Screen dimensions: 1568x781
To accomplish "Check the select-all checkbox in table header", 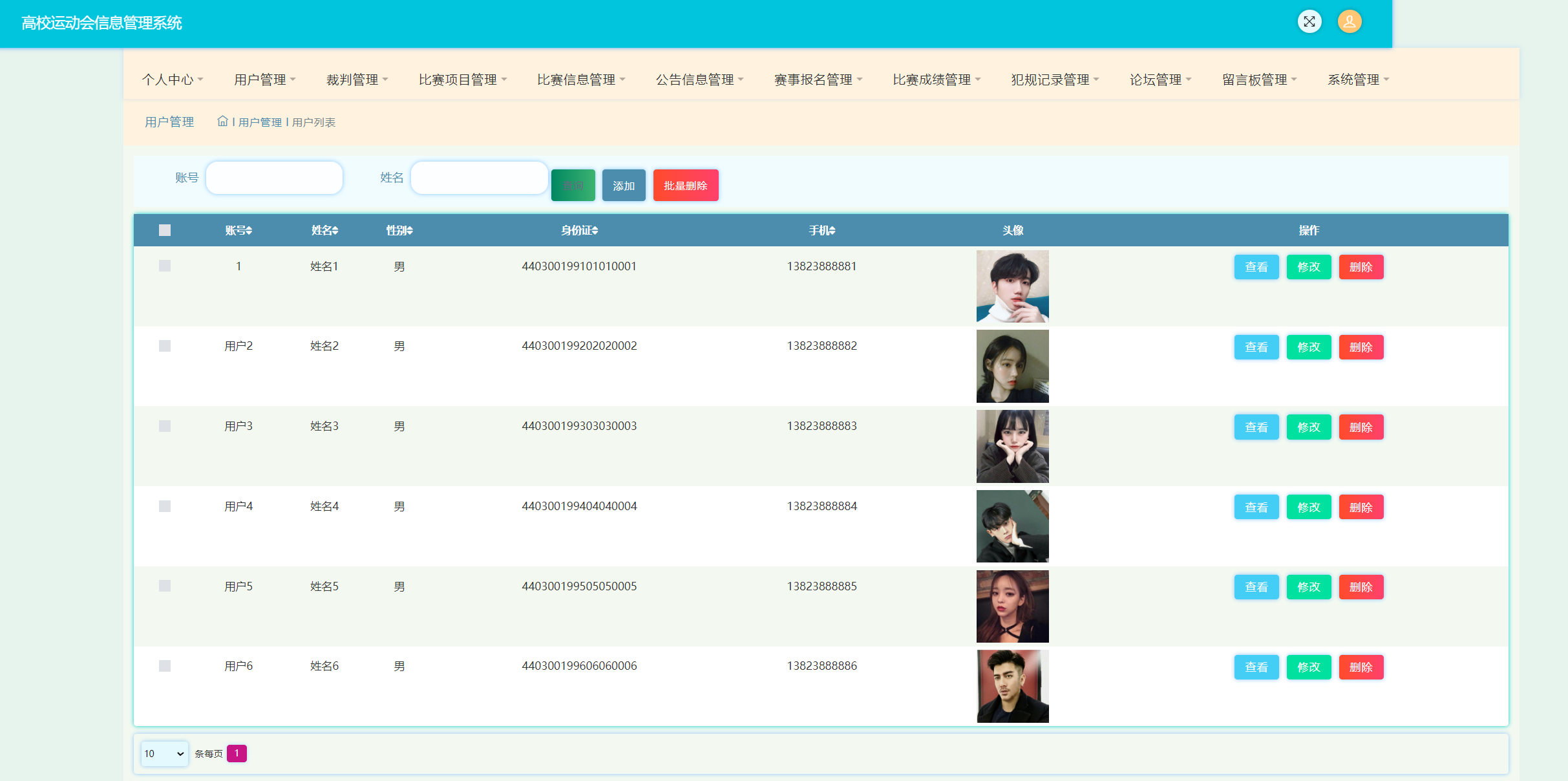I will pyautogui.click(x=165, y=230).
